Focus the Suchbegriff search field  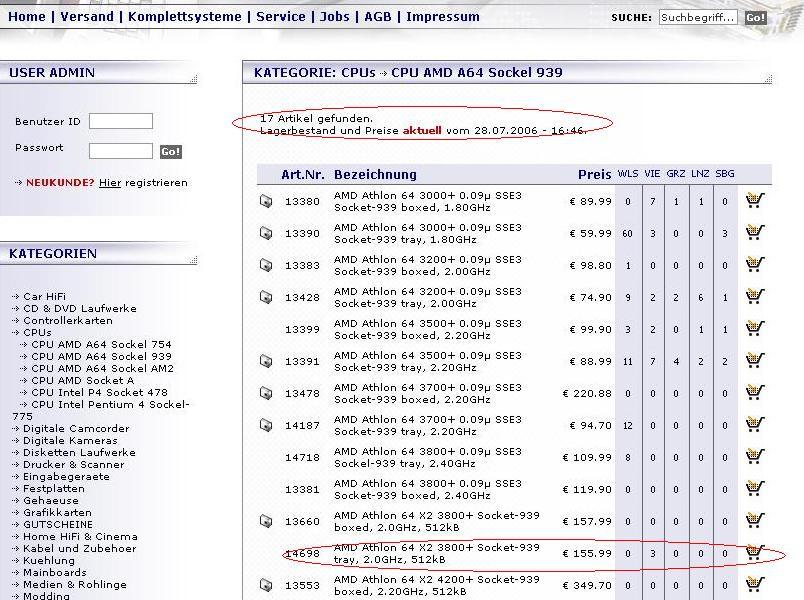coord(698,17)
